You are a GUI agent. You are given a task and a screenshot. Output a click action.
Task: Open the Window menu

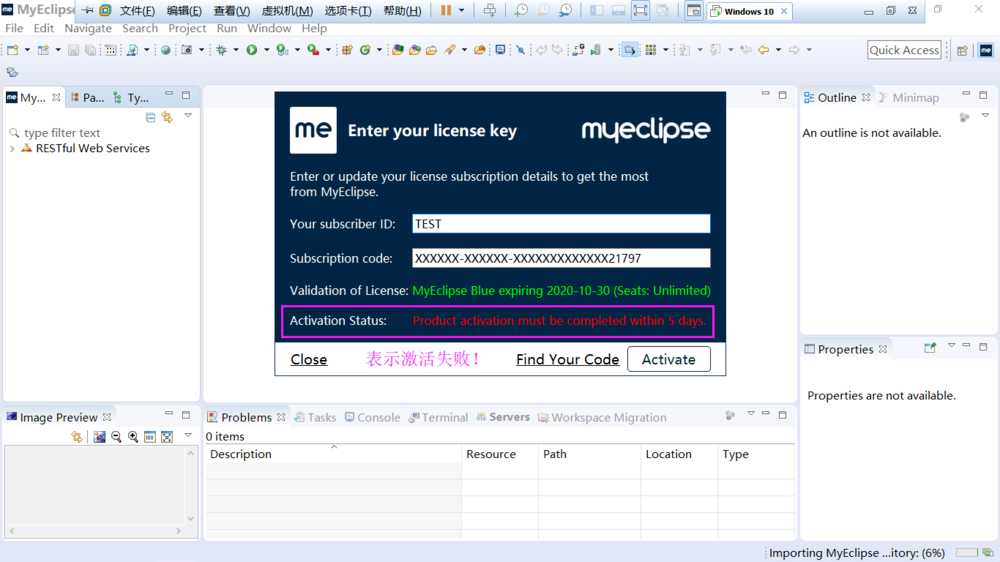(269, 28)
